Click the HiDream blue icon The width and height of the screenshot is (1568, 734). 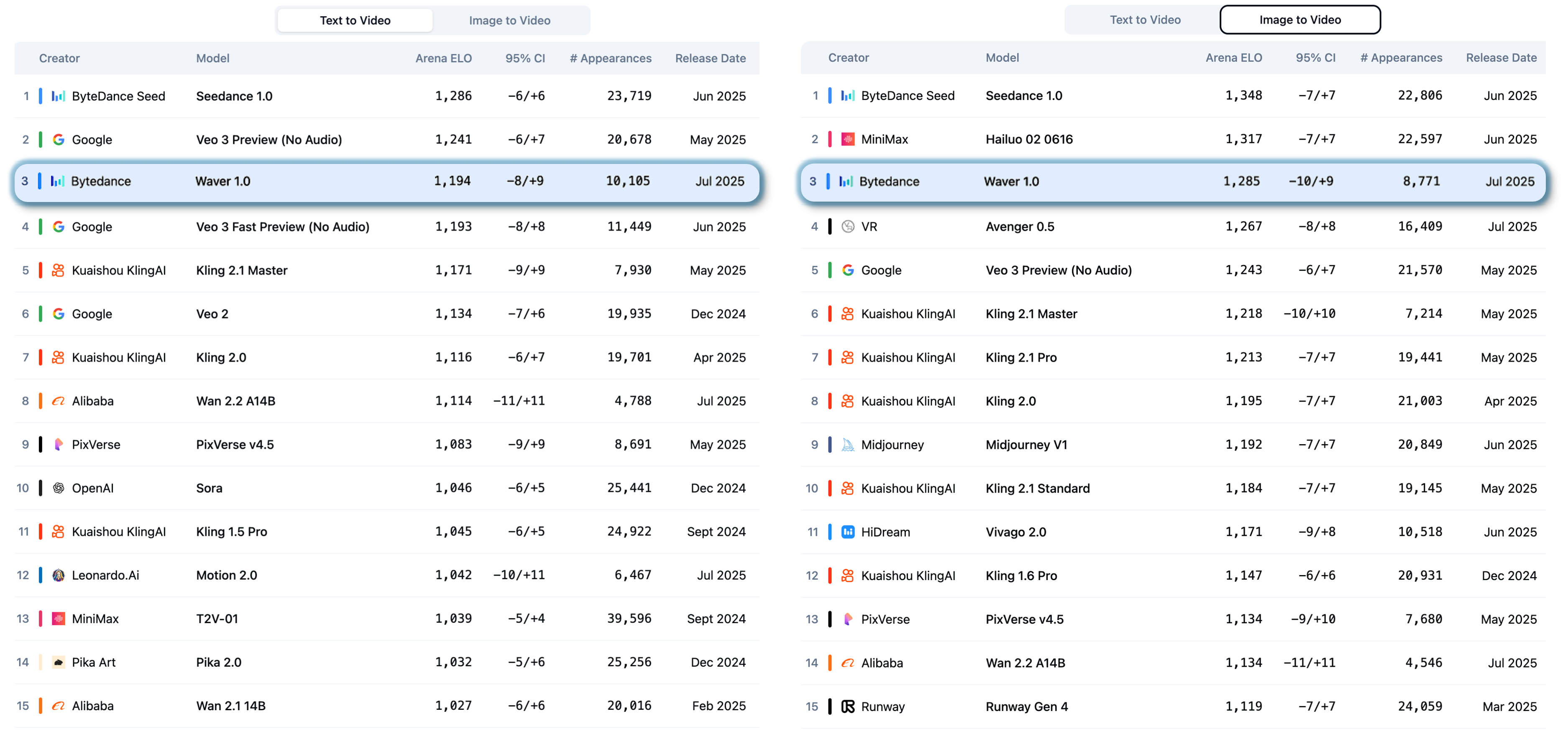pyautogui.click(x=847, y=532)
